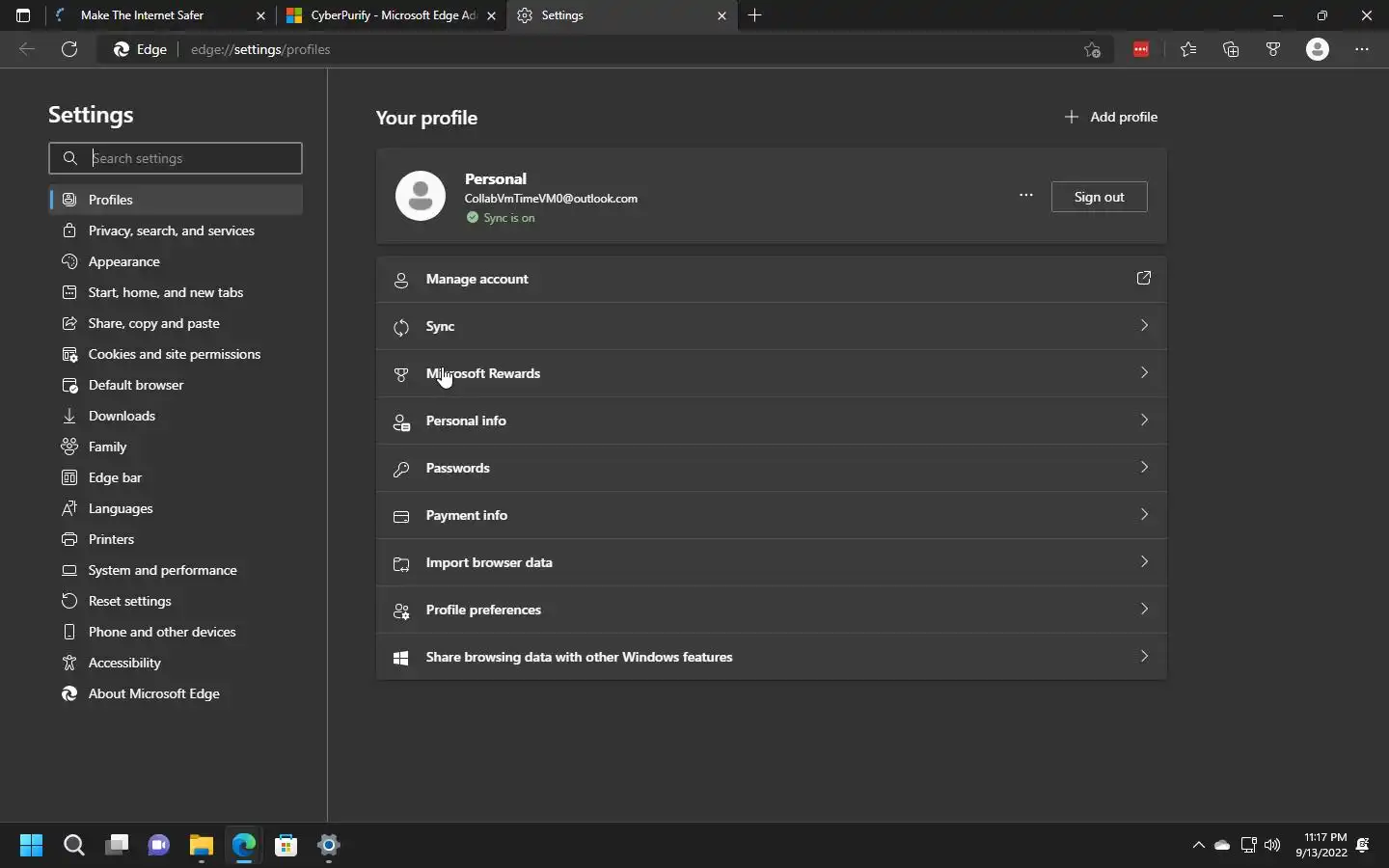Open Privacy, search, and services settings
This screenshot has height=868, width=1389.
[x=176, y=231]
